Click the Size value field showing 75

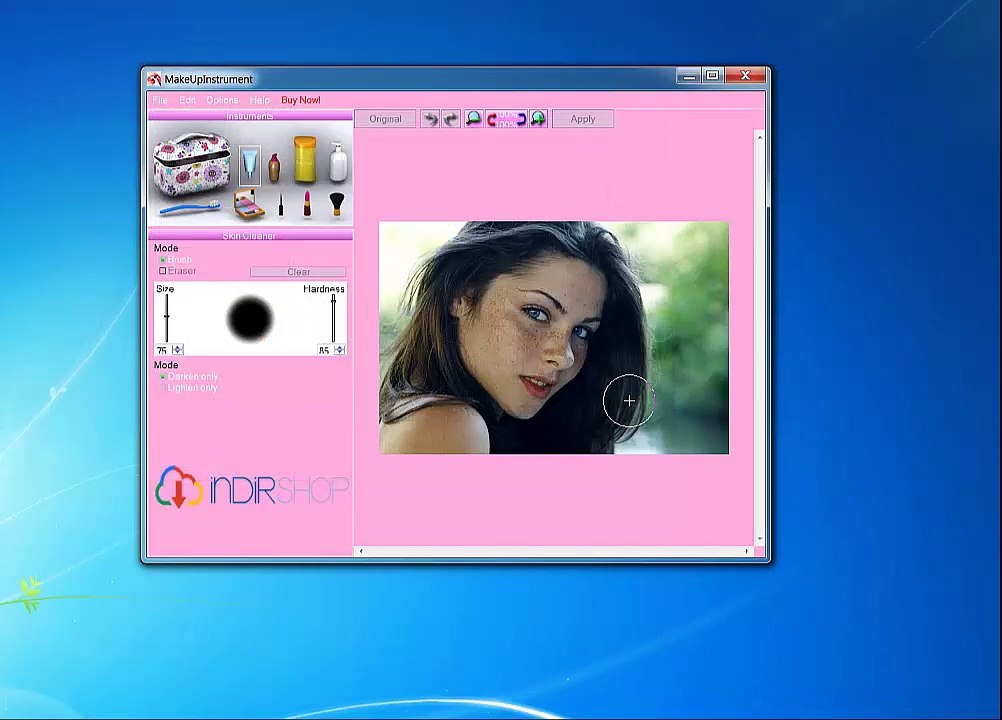point(163,350)
